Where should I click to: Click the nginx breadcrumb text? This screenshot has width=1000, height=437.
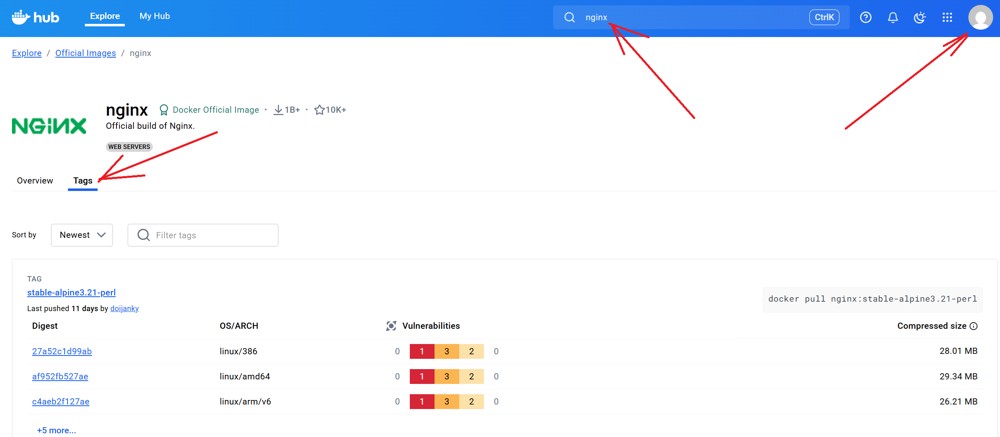click(x=140, y=53)
